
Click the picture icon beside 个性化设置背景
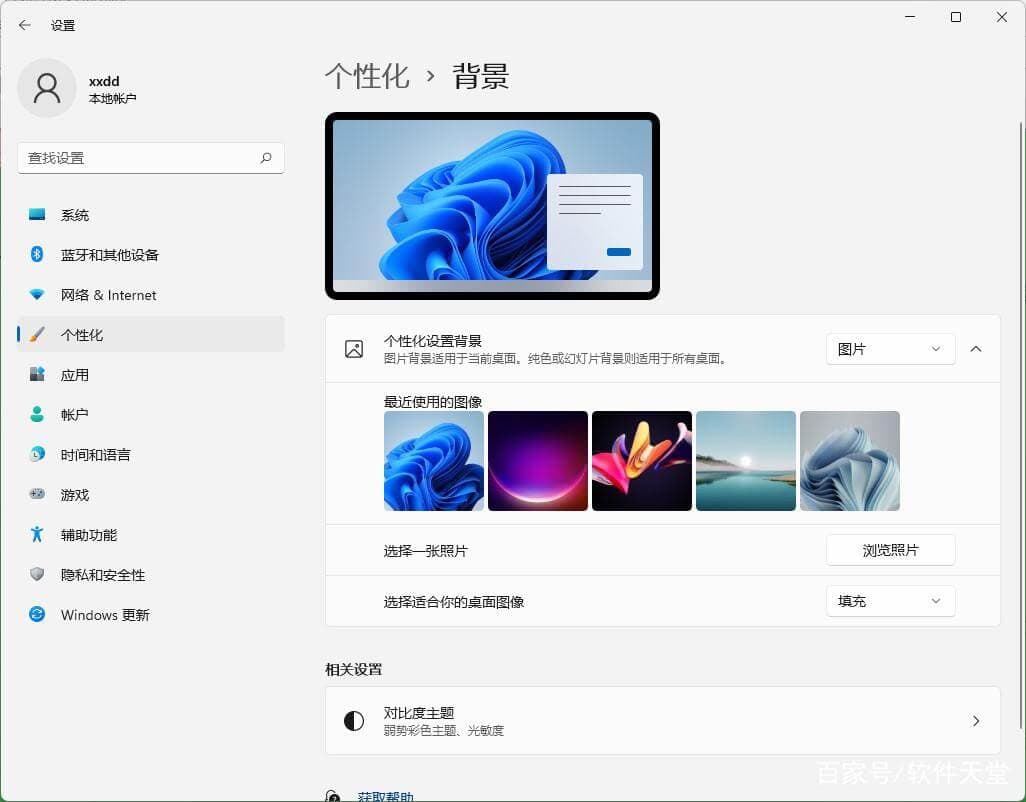point(354,349)
